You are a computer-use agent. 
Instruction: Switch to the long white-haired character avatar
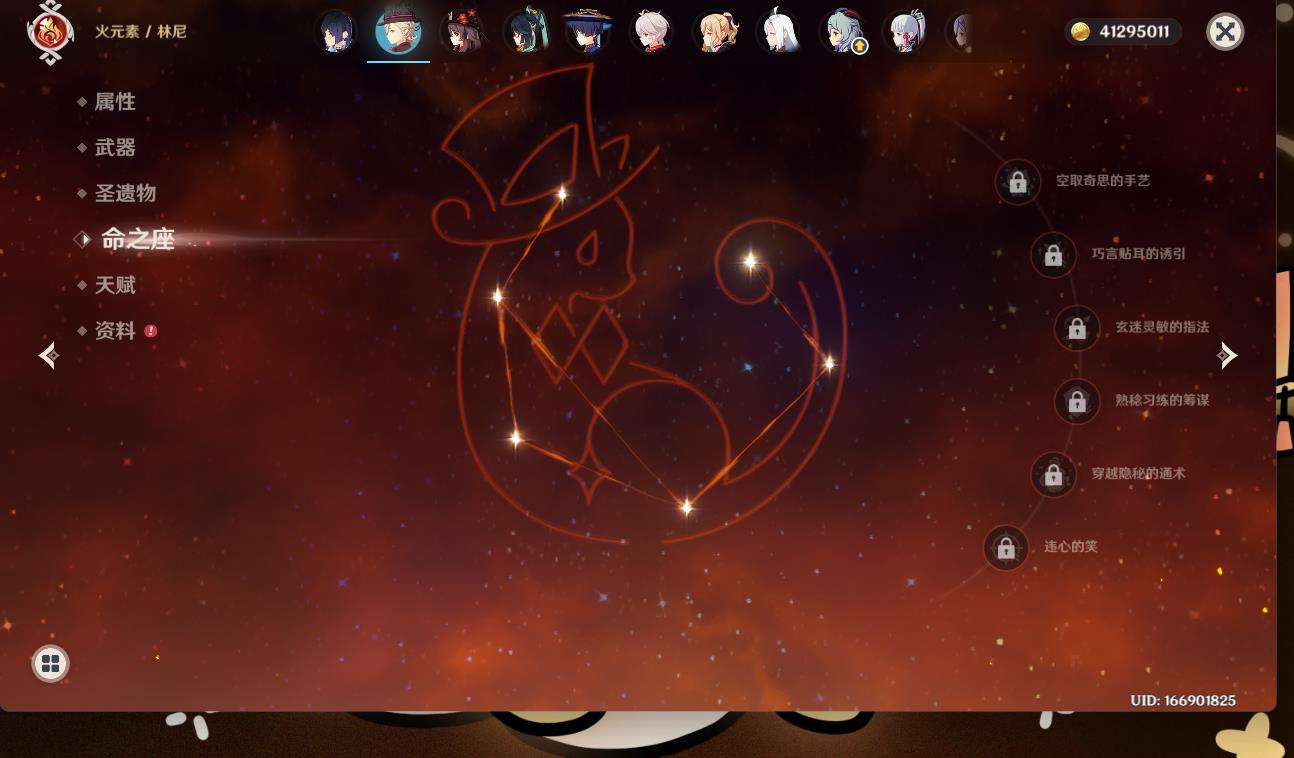778,32
